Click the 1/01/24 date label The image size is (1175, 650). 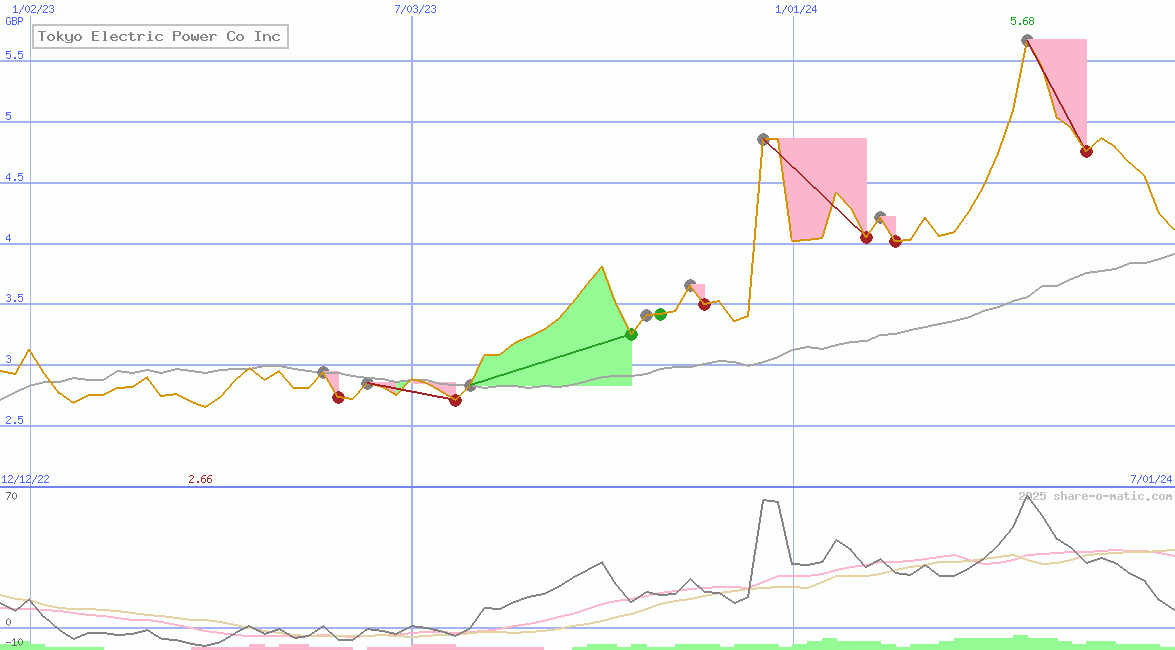(x=796, y=9)
